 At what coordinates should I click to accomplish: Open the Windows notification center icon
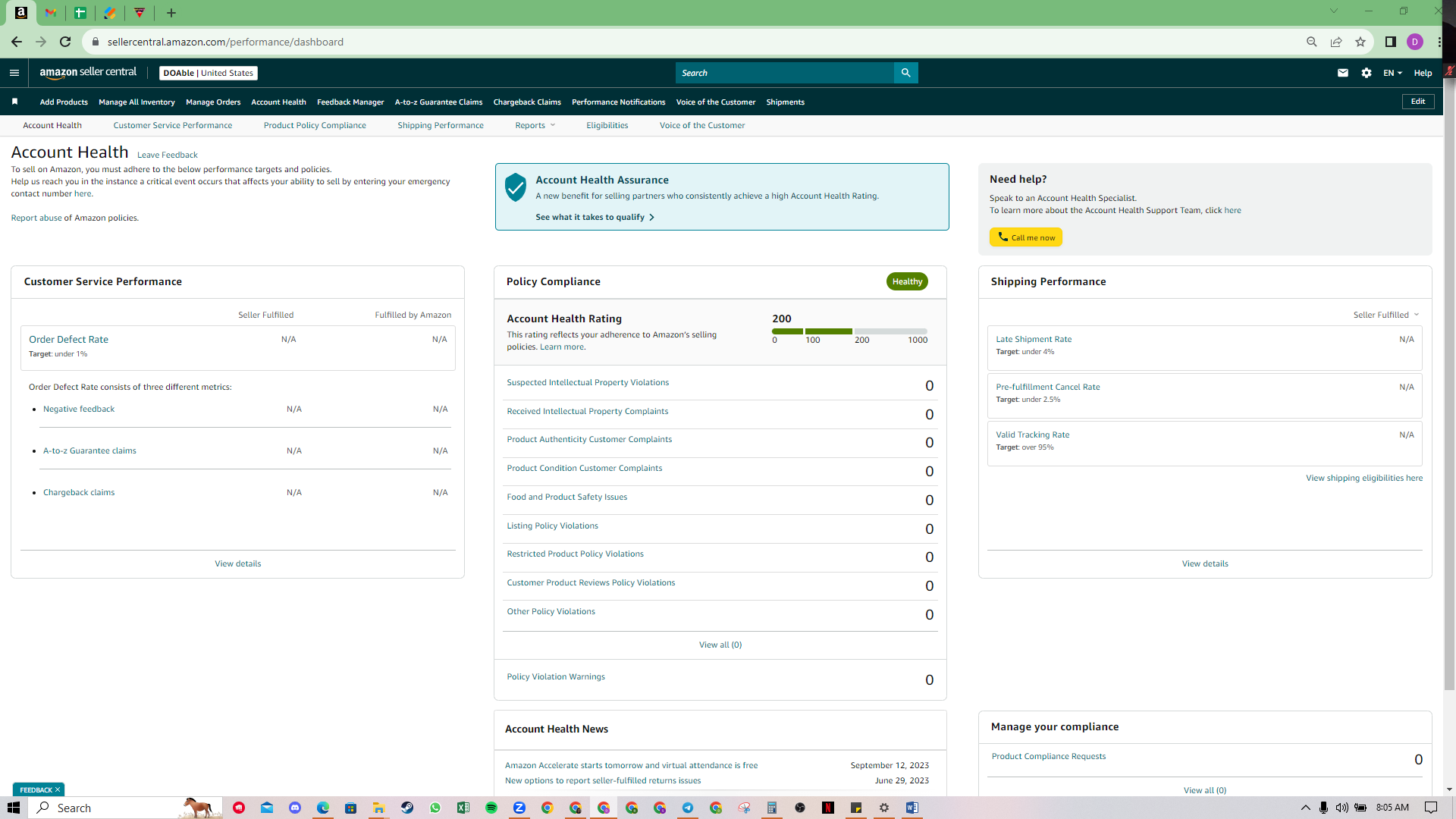(1431, 808)
